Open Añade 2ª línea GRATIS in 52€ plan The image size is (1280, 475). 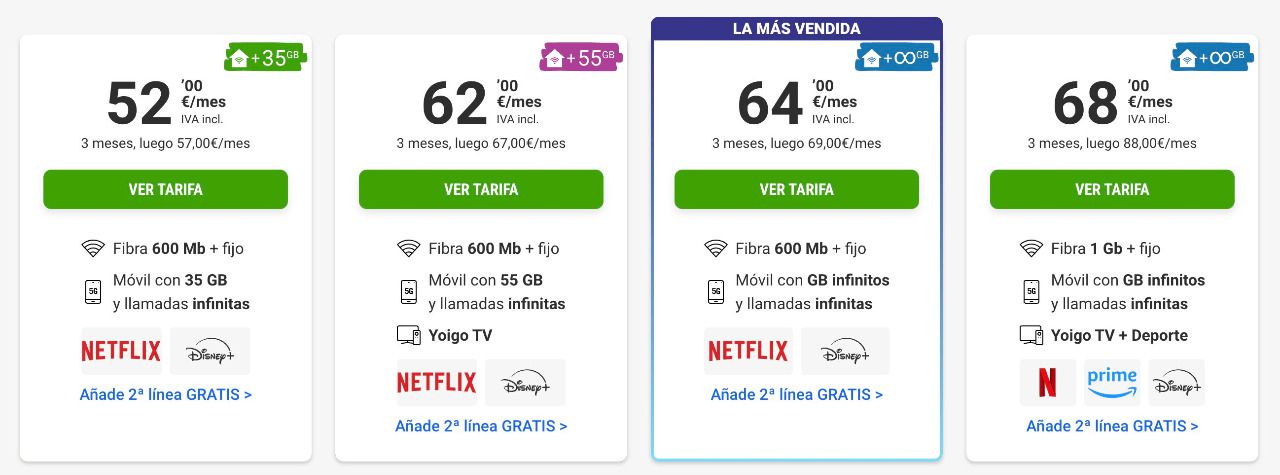166,394
